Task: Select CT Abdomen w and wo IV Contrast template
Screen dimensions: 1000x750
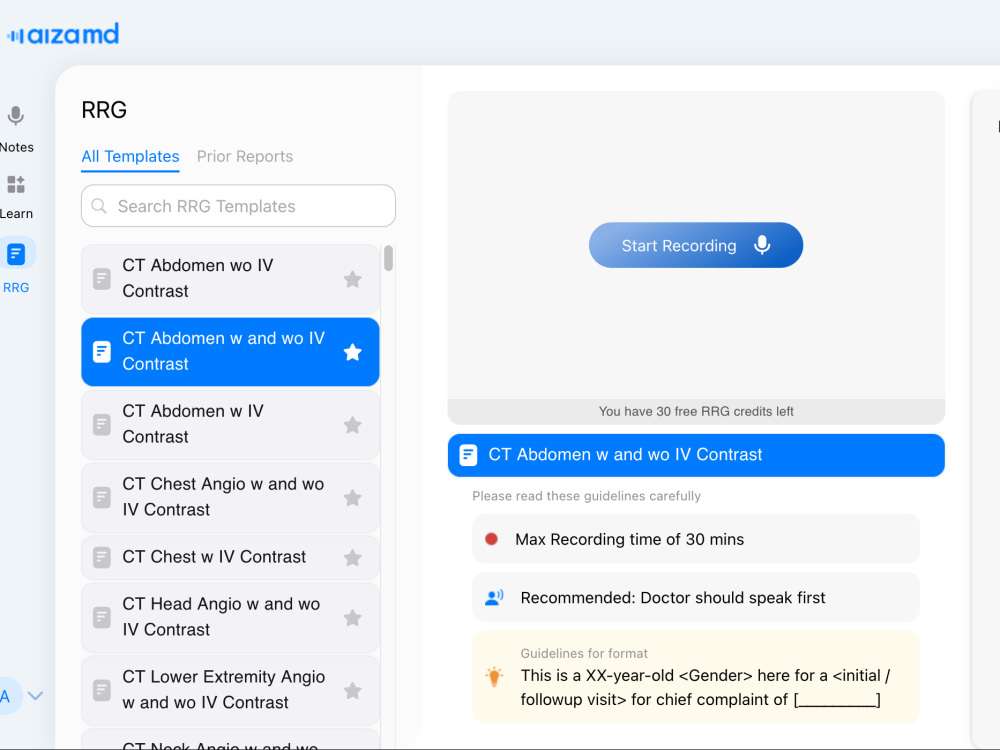Action: tap(230, 352)
